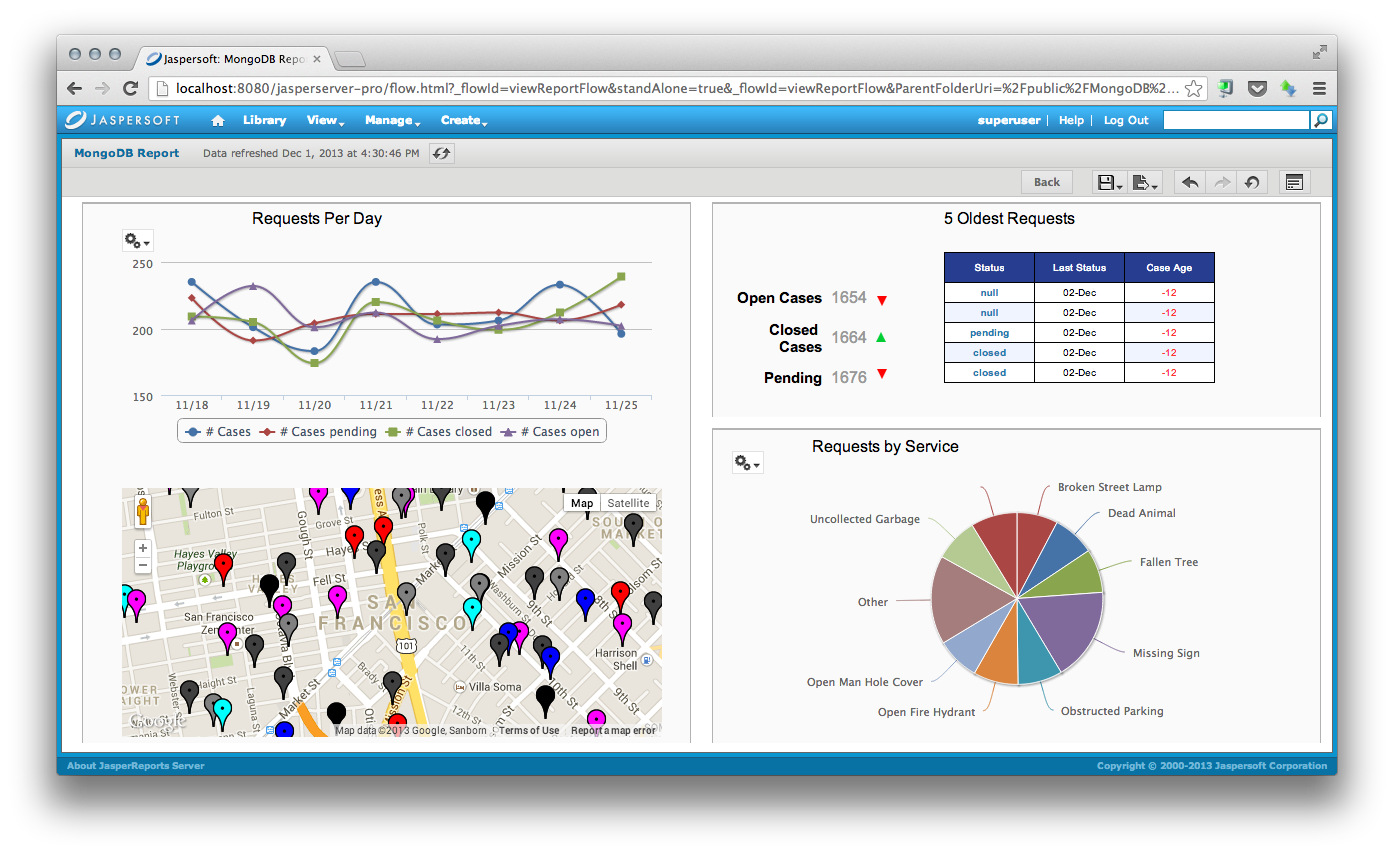Open the export report icon menu
Screen dimensions: 1394x854
(1145, 182)
